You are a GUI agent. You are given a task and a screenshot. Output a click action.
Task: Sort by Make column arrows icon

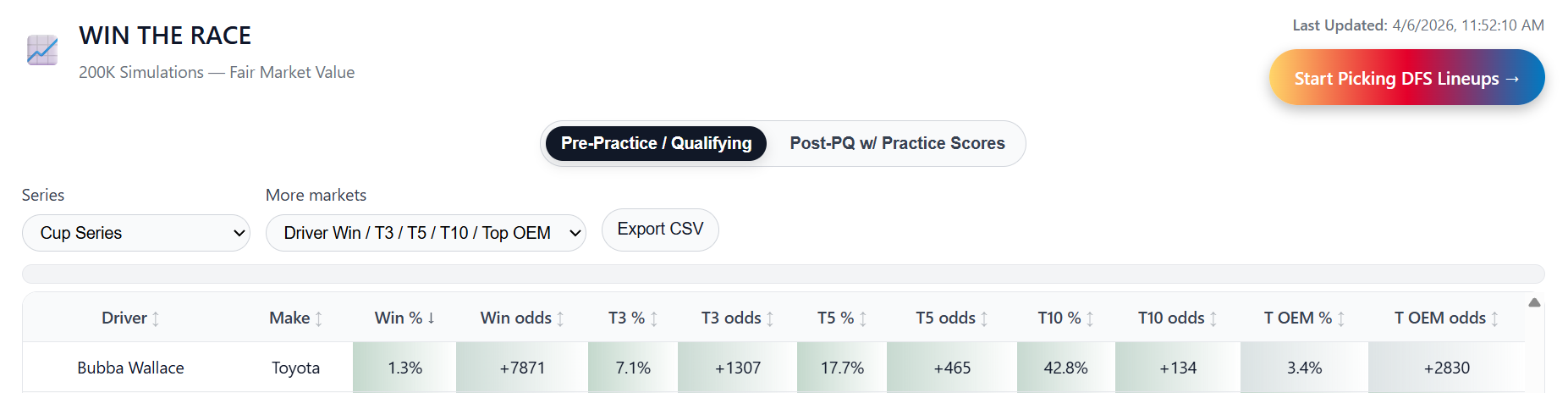(x=319, y=319)
